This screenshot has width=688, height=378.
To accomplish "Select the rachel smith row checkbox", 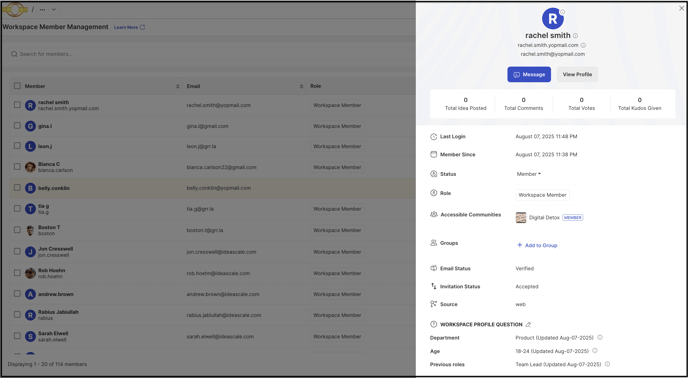I will click(x=17, y=105).
